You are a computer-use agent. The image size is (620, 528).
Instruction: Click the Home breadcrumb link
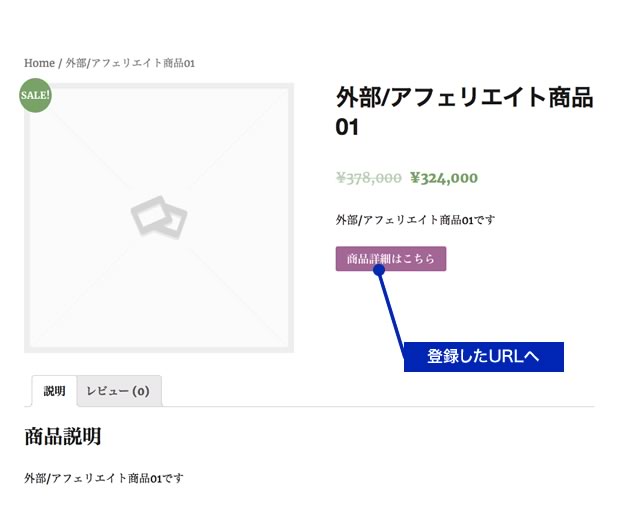coord(39,63)
